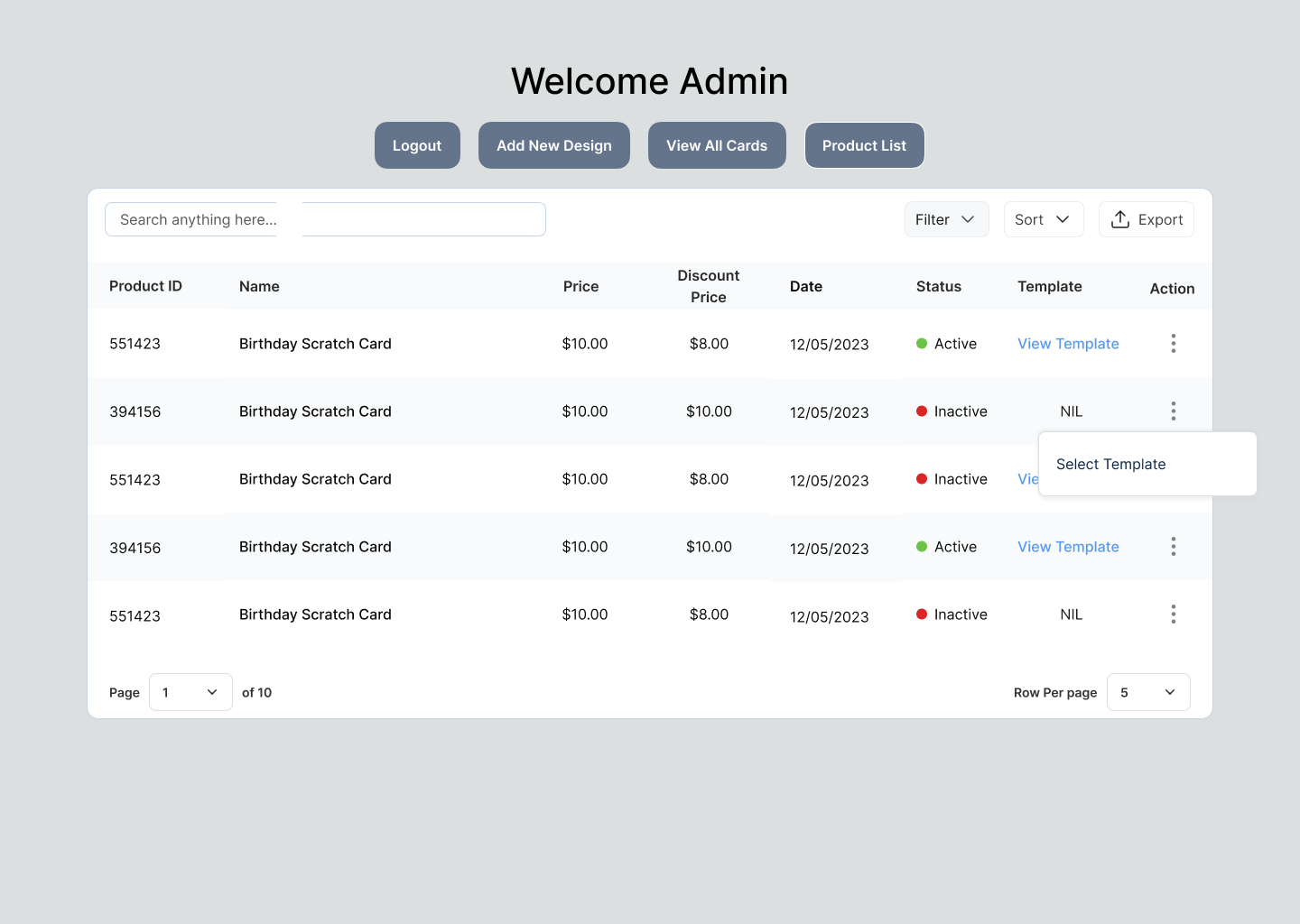1300x924 pixels.
Task: Focus the Search anything here field
Action: (325, 219)
